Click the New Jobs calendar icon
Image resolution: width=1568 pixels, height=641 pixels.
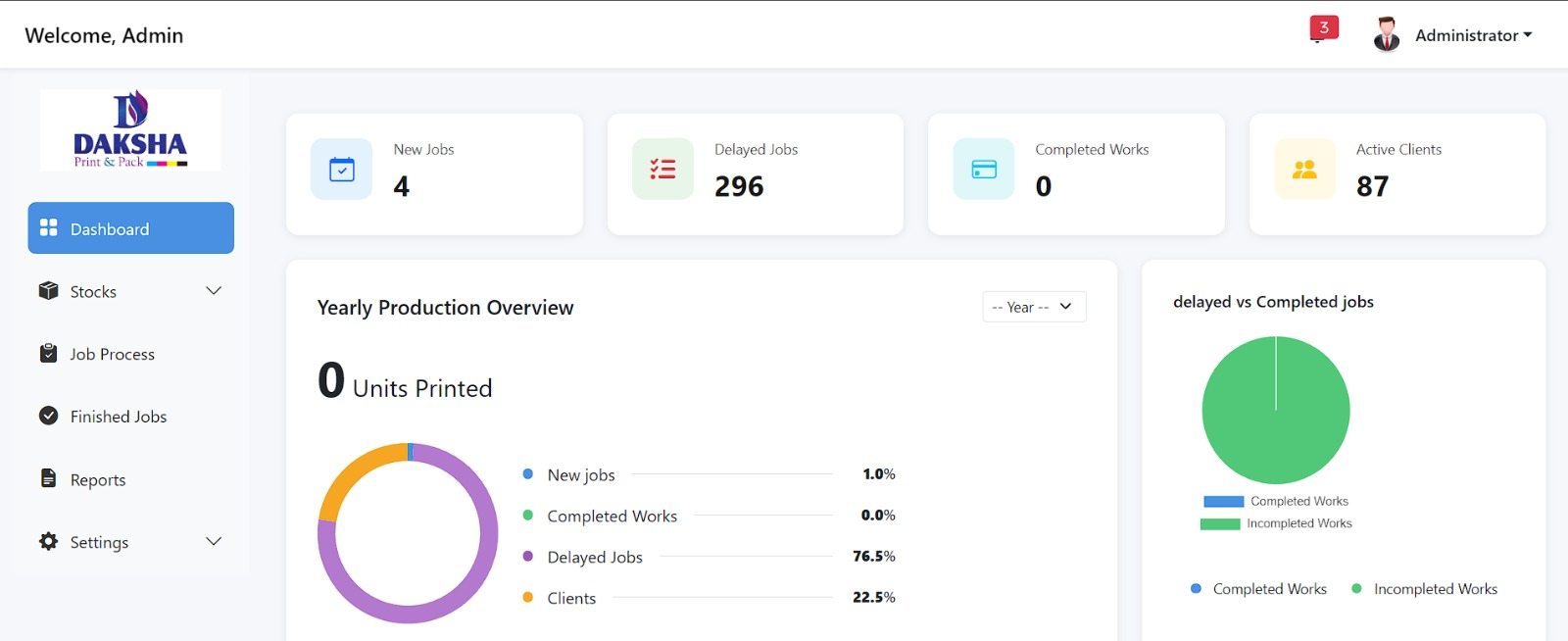(x=342, y=170)
